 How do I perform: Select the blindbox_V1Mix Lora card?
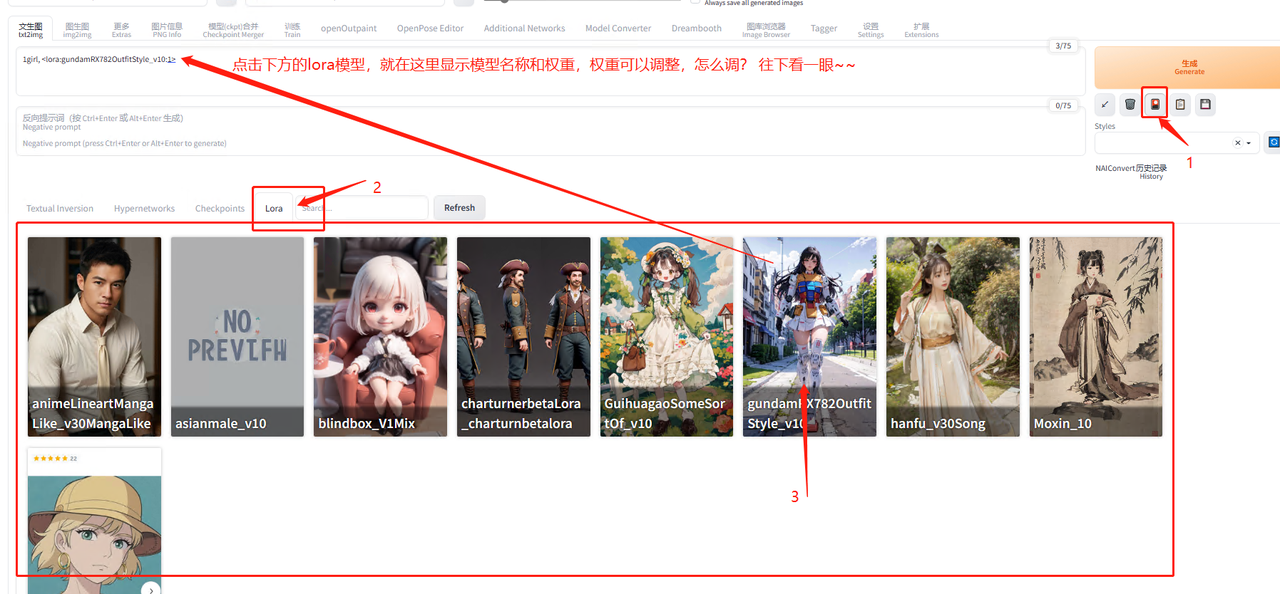(x=380, y=336)
